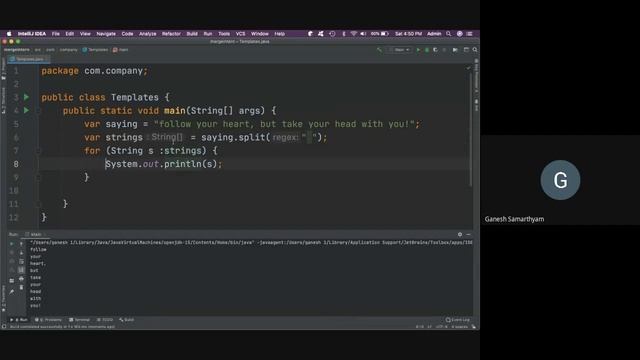Click fold end marker on line 9
640x360 pixels.
(x=39, y=178)
